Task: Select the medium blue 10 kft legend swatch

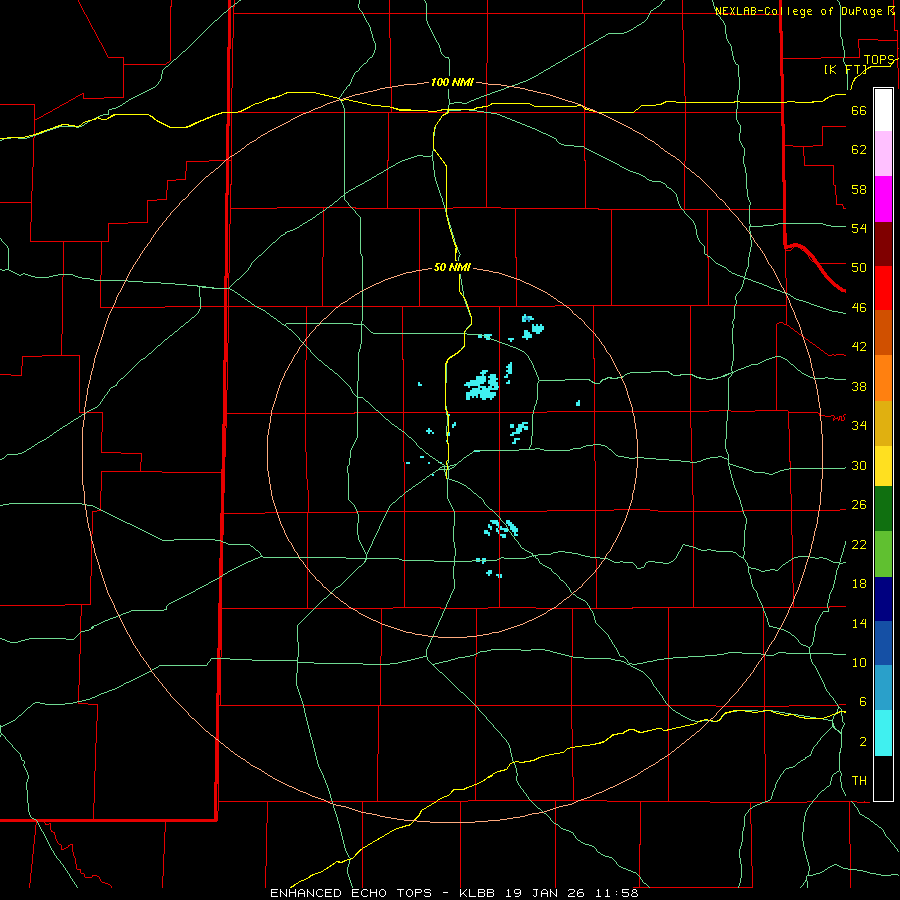Action: click(883, 643)
